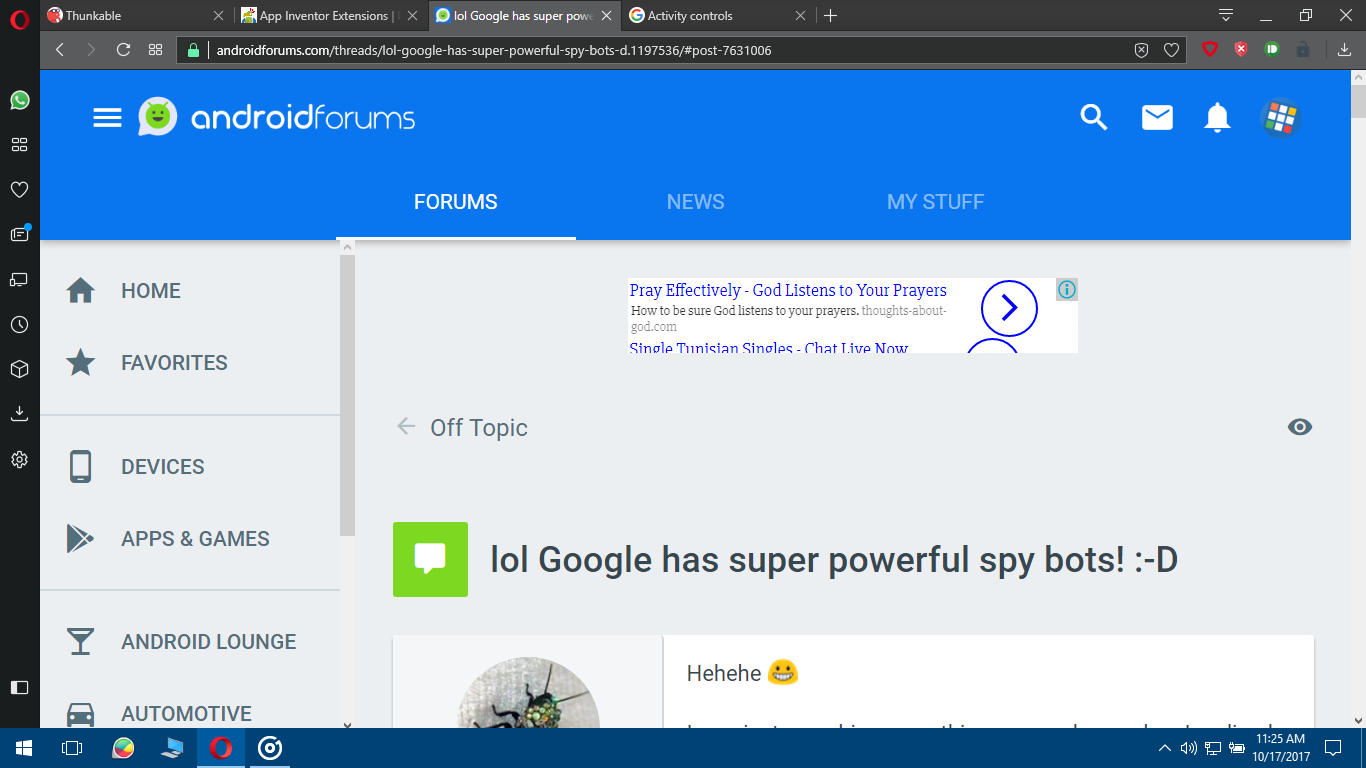1366x768 pixels.
Task: Click the address bar URL
Action: click(x=494, y=50)
